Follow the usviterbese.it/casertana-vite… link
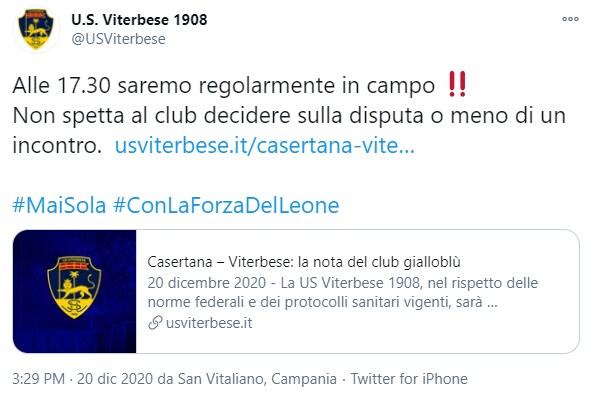The height and width of the screenshot is (403, 593). [265, 145]
